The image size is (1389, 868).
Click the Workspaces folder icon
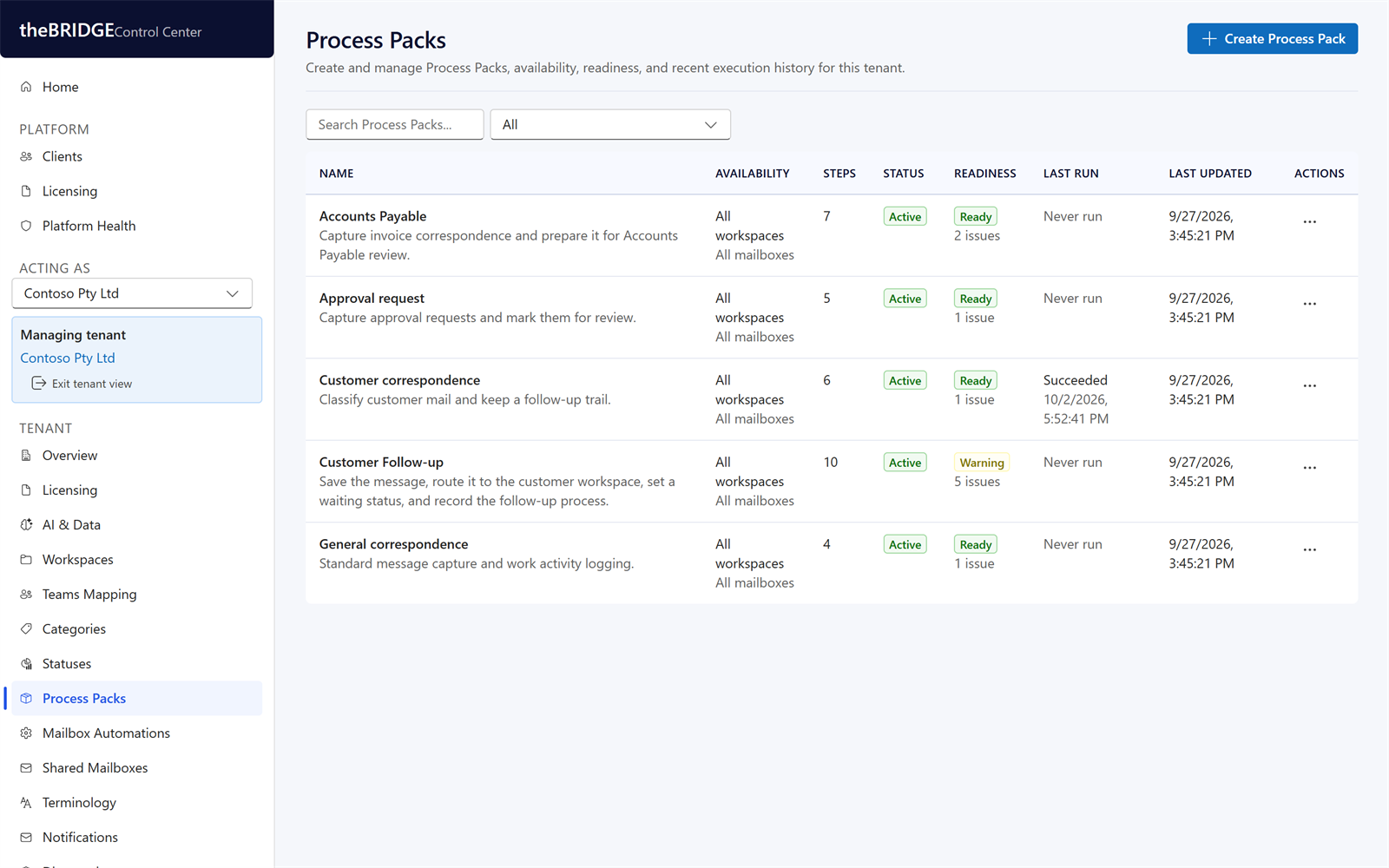[26, 559]
